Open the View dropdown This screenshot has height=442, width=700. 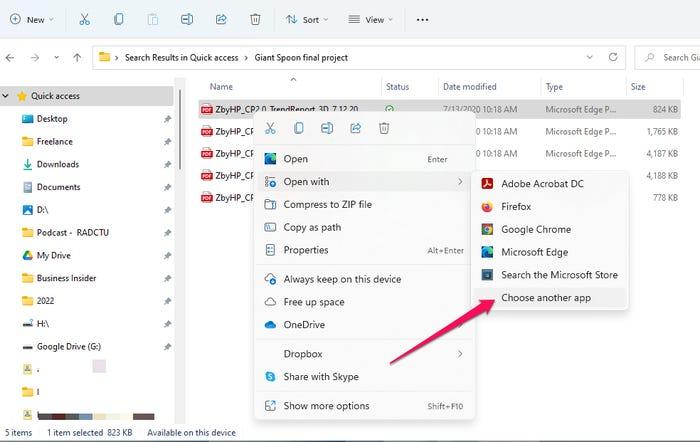coord(371,20)
